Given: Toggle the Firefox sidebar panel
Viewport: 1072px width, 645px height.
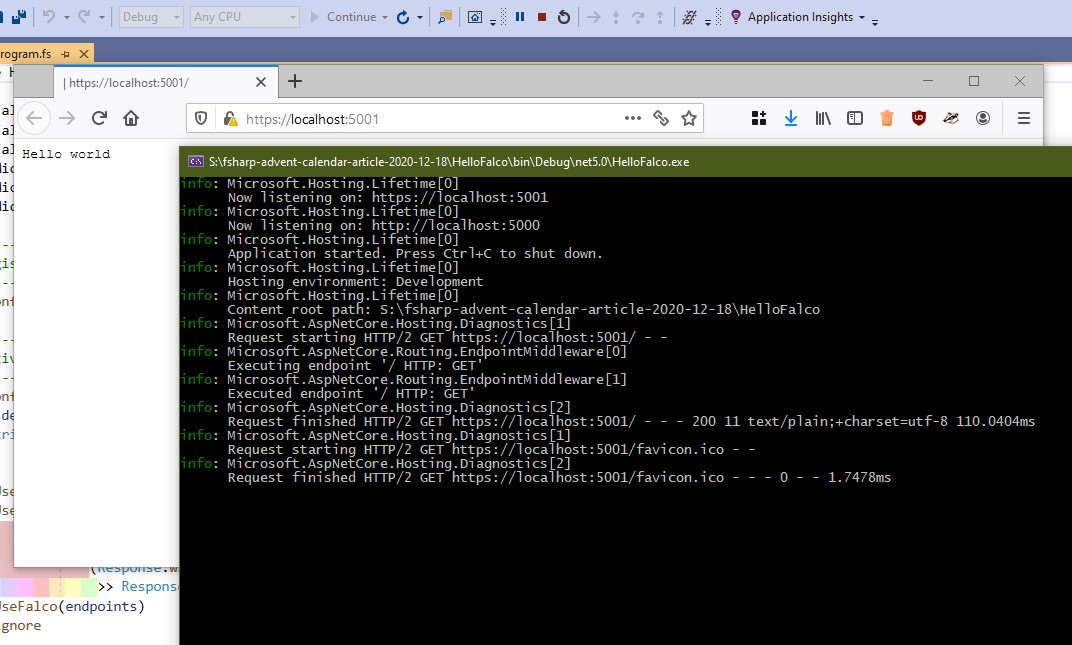Looking at the screenshot, I should point(855,118).
